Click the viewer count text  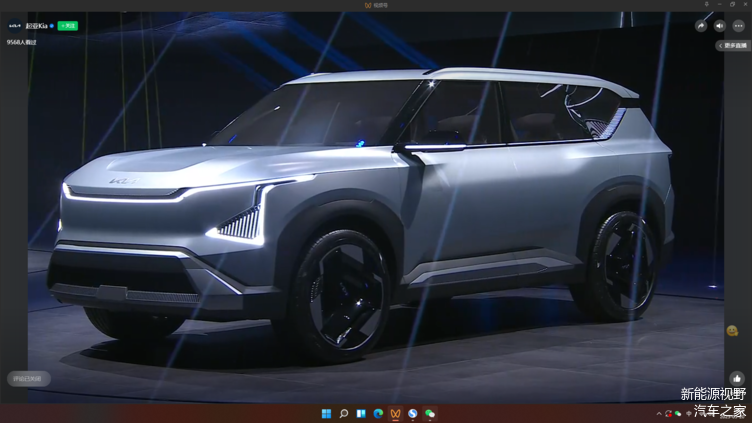22,42
